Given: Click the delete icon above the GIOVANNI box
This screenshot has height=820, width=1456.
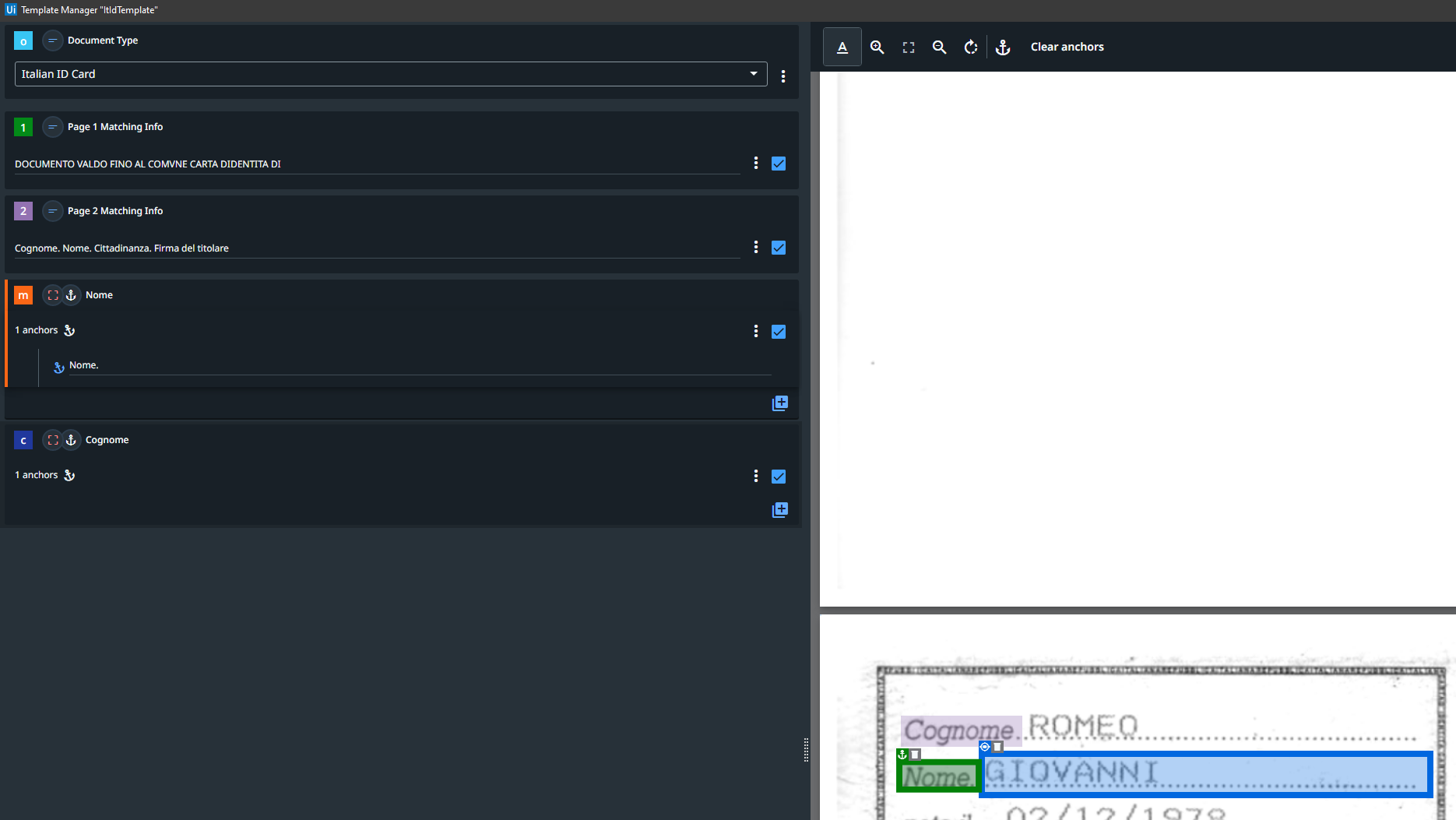Looking at the screenshot, I should 997,747.
